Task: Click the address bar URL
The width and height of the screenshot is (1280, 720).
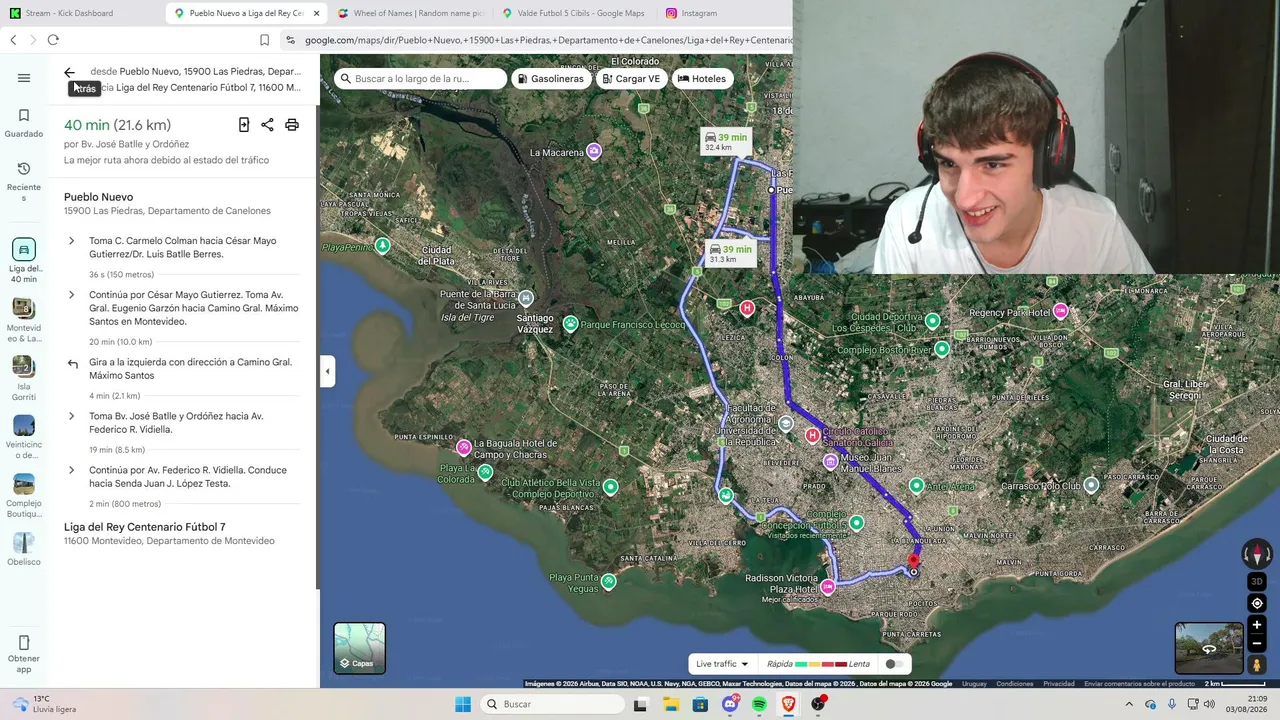Action: [x=548, y=40]
